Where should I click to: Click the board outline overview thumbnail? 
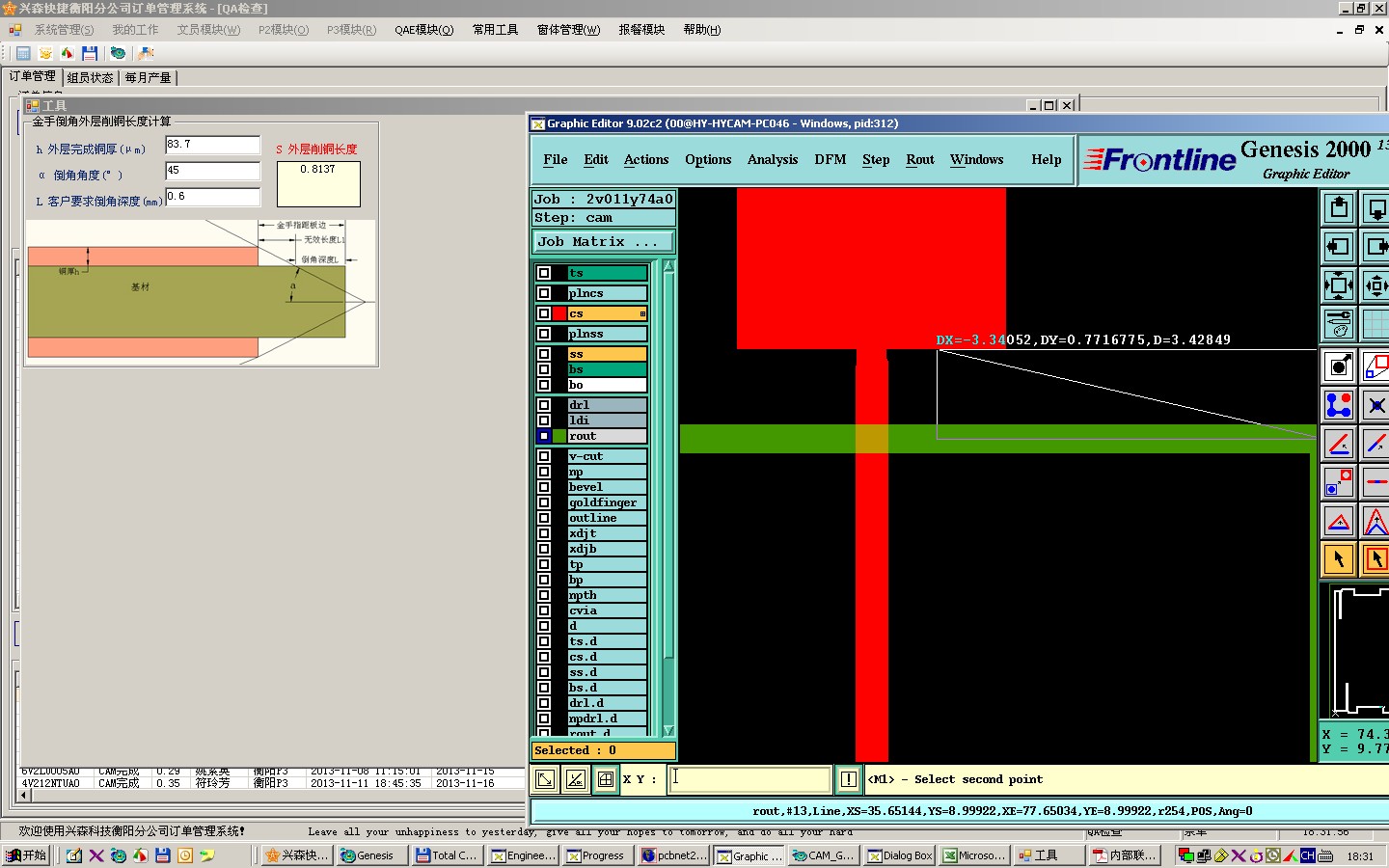point(1360,652)
